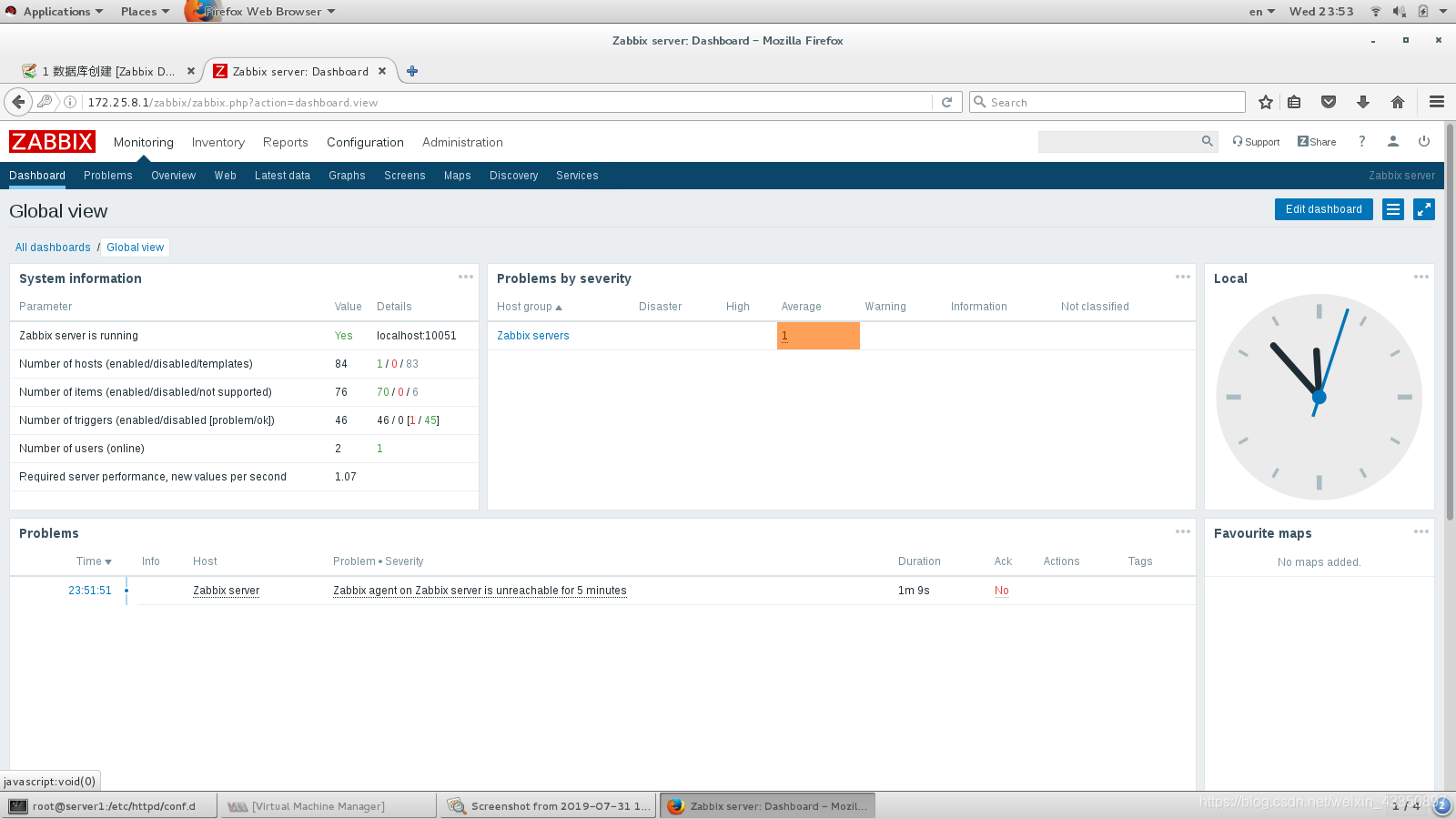This screenshot has height=819, width=1456.
Task: Click the orange Average severity cell
Action: [818, 336]
